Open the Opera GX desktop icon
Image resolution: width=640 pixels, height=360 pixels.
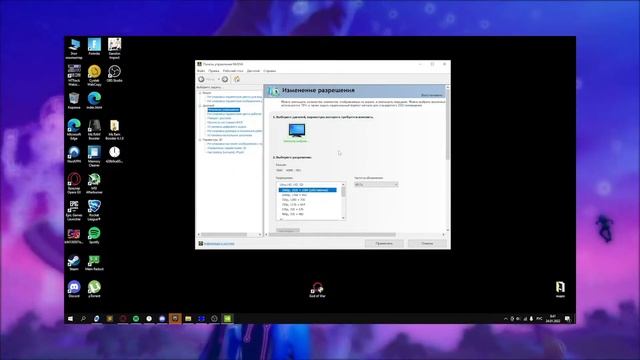click(x=74, y=184)
